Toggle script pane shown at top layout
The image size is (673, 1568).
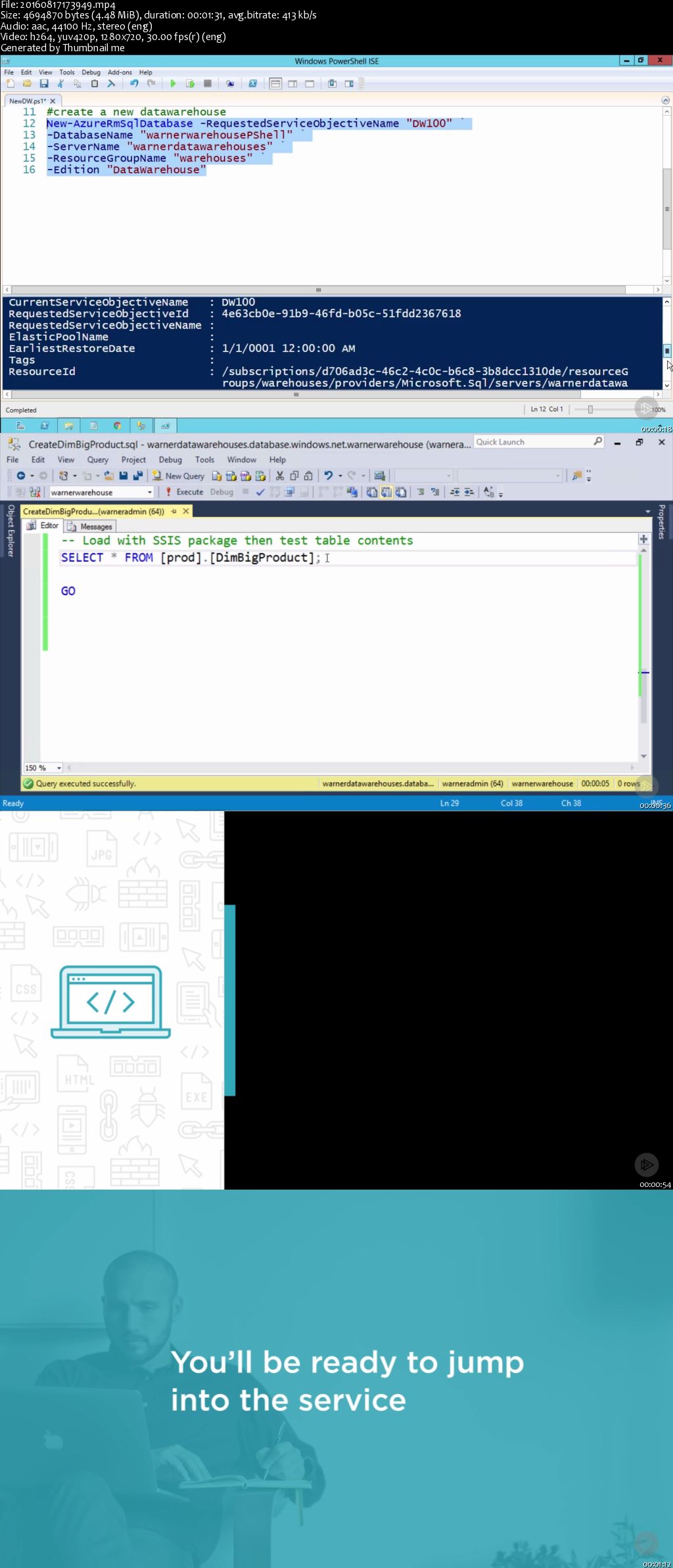point(275,83)
